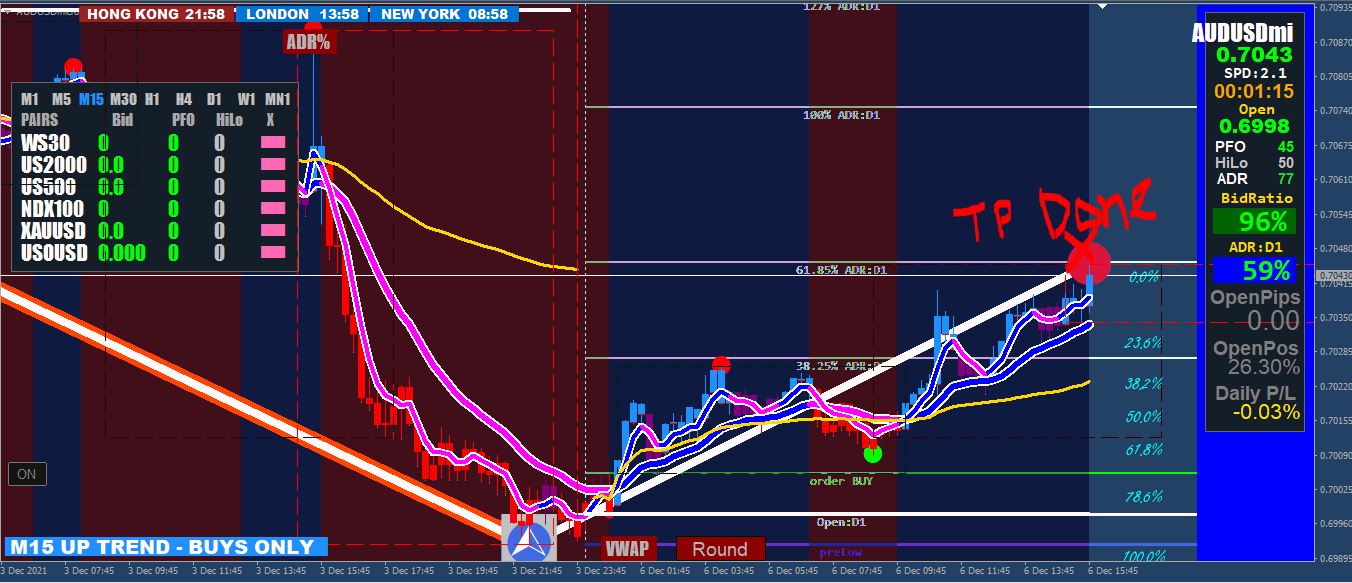Click the candle countdown timer 00:01:15
1352x583 pixels.
coord(1254,91)
